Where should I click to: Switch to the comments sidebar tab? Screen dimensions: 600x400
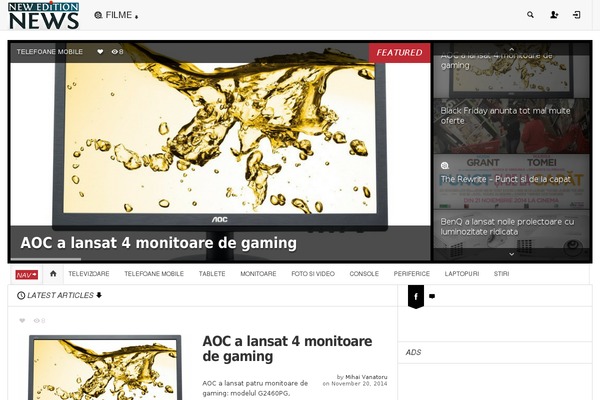(x=432, y=296)
